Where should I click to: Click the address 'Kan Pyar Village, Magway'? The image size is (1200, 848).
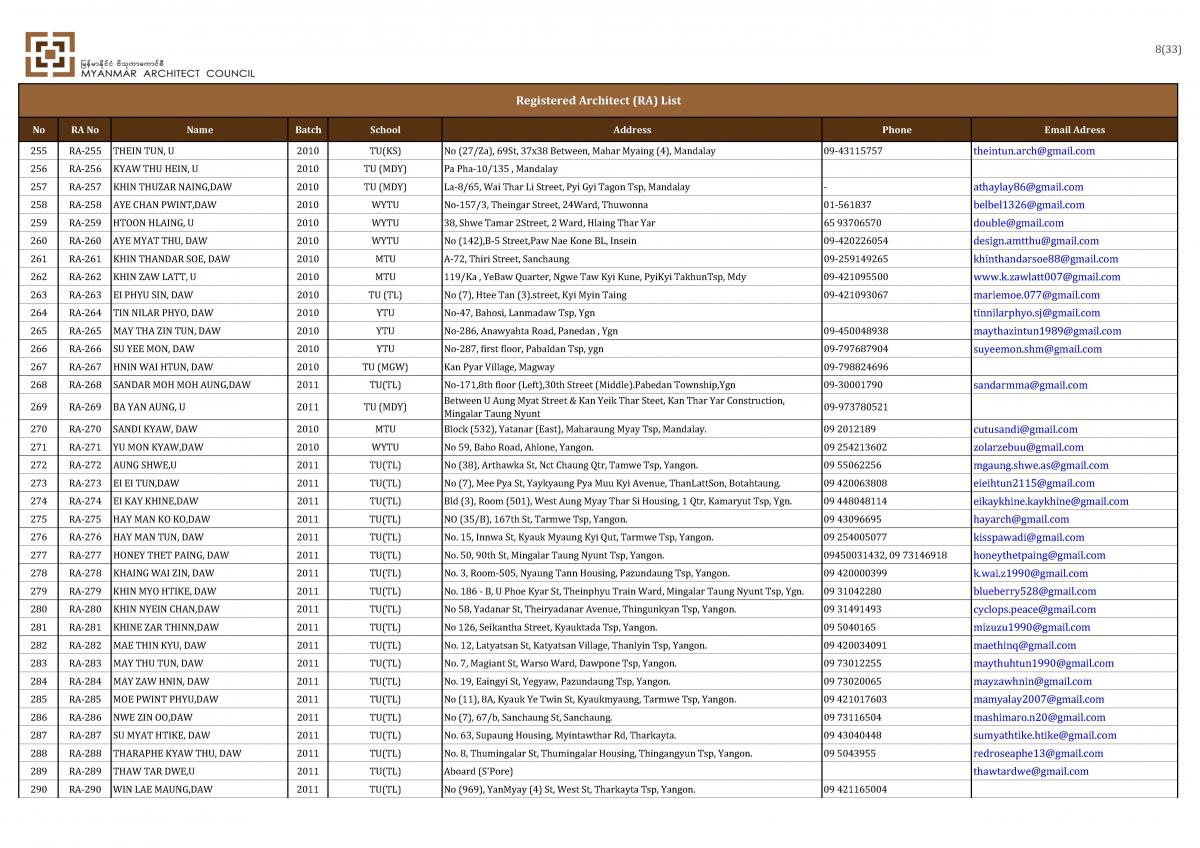(500, 367)
